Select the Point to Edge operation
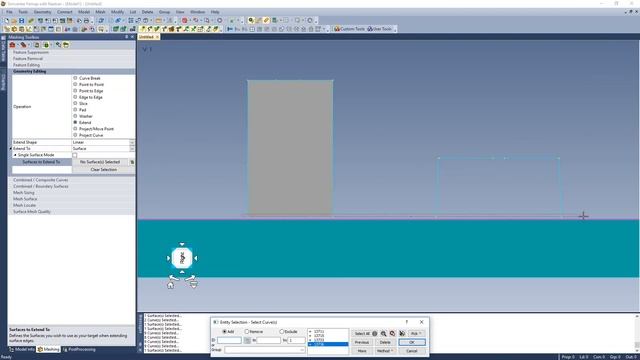Image resolution: width=640 pixels, height=360 pixels. click(x=75, y=91)
